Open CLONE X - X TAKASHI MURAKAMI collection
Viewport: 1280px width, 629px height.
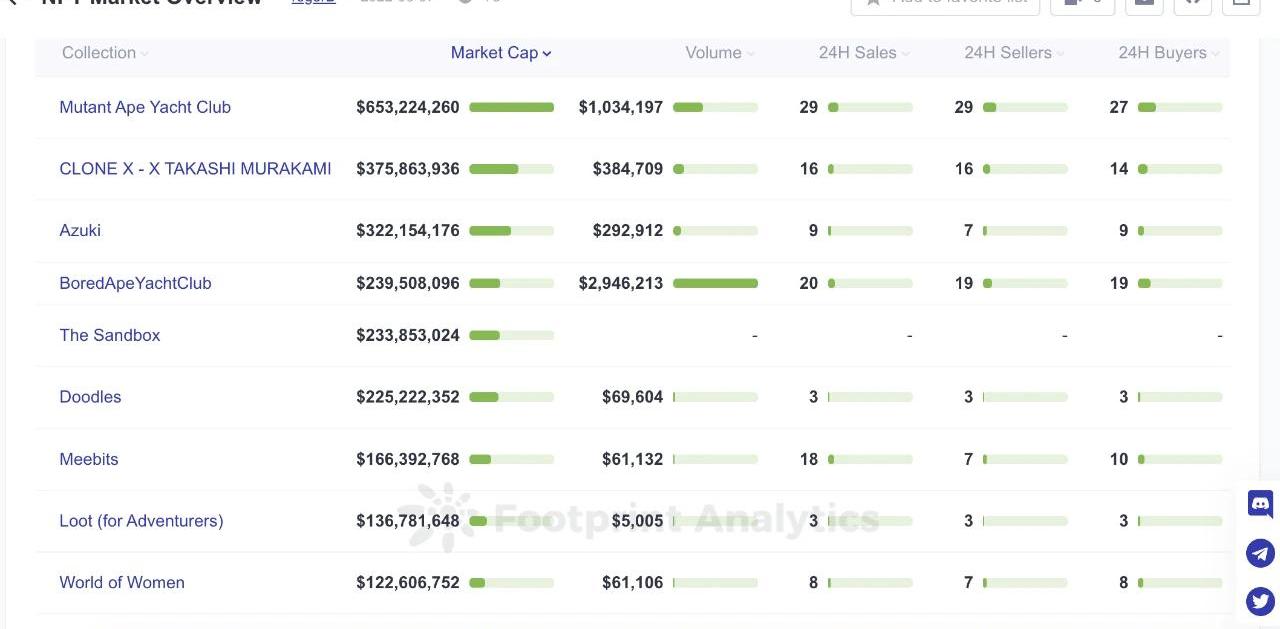pos(195,169)
